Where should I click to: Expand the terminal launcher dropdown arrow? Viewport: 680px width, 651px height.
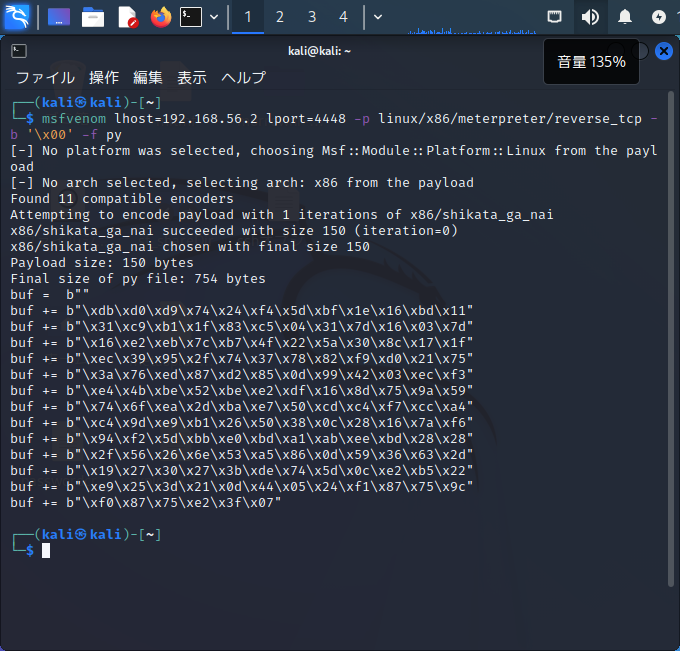click(214, 17)
